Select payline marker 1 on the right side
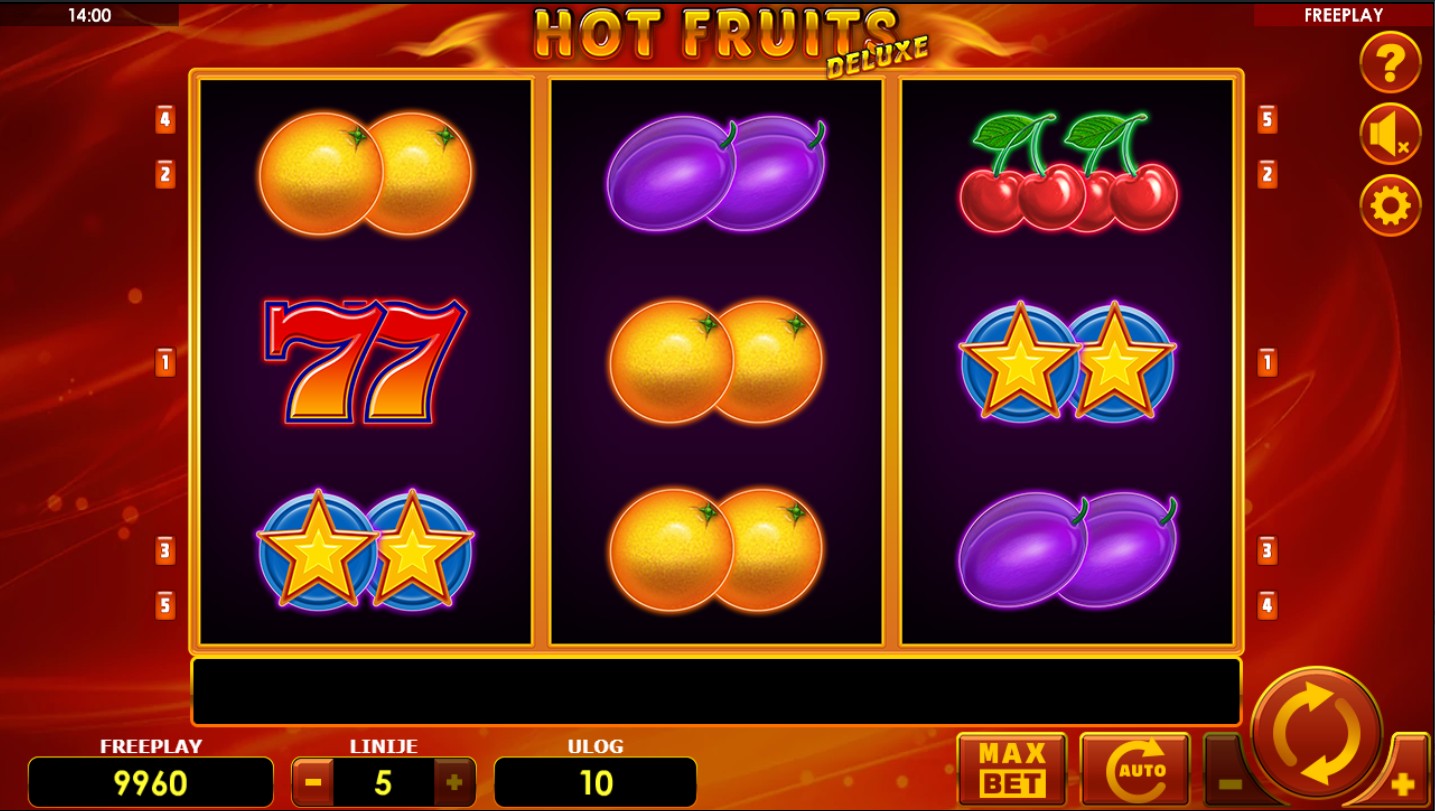This screenshot has width=1435, height=811. (1267, 362)
